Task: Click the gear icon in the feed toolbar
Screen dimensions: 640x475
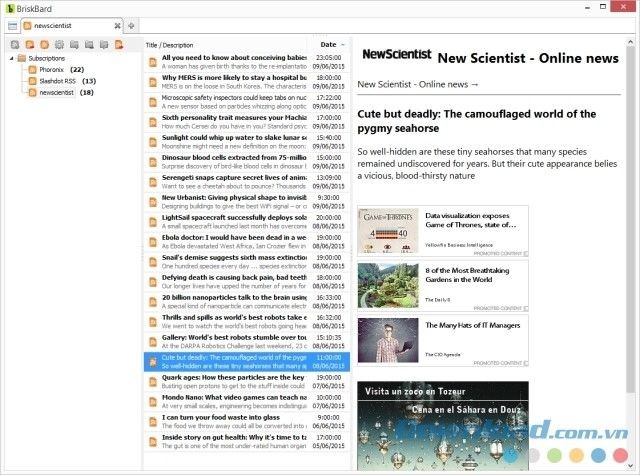Action: tap(59, 45)
